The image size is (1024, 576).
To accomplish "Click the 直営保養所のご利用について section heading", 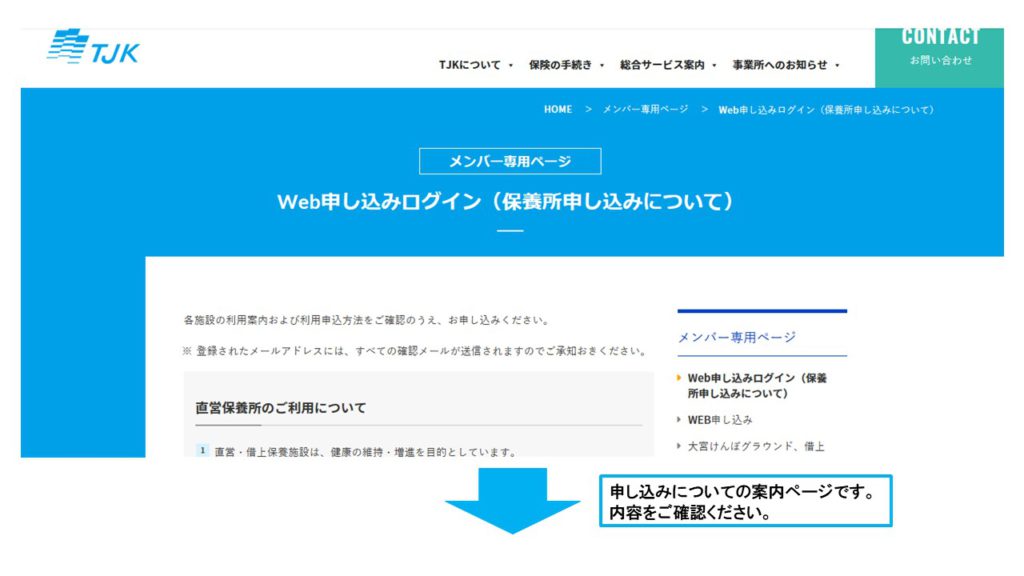I will point(281,408).
